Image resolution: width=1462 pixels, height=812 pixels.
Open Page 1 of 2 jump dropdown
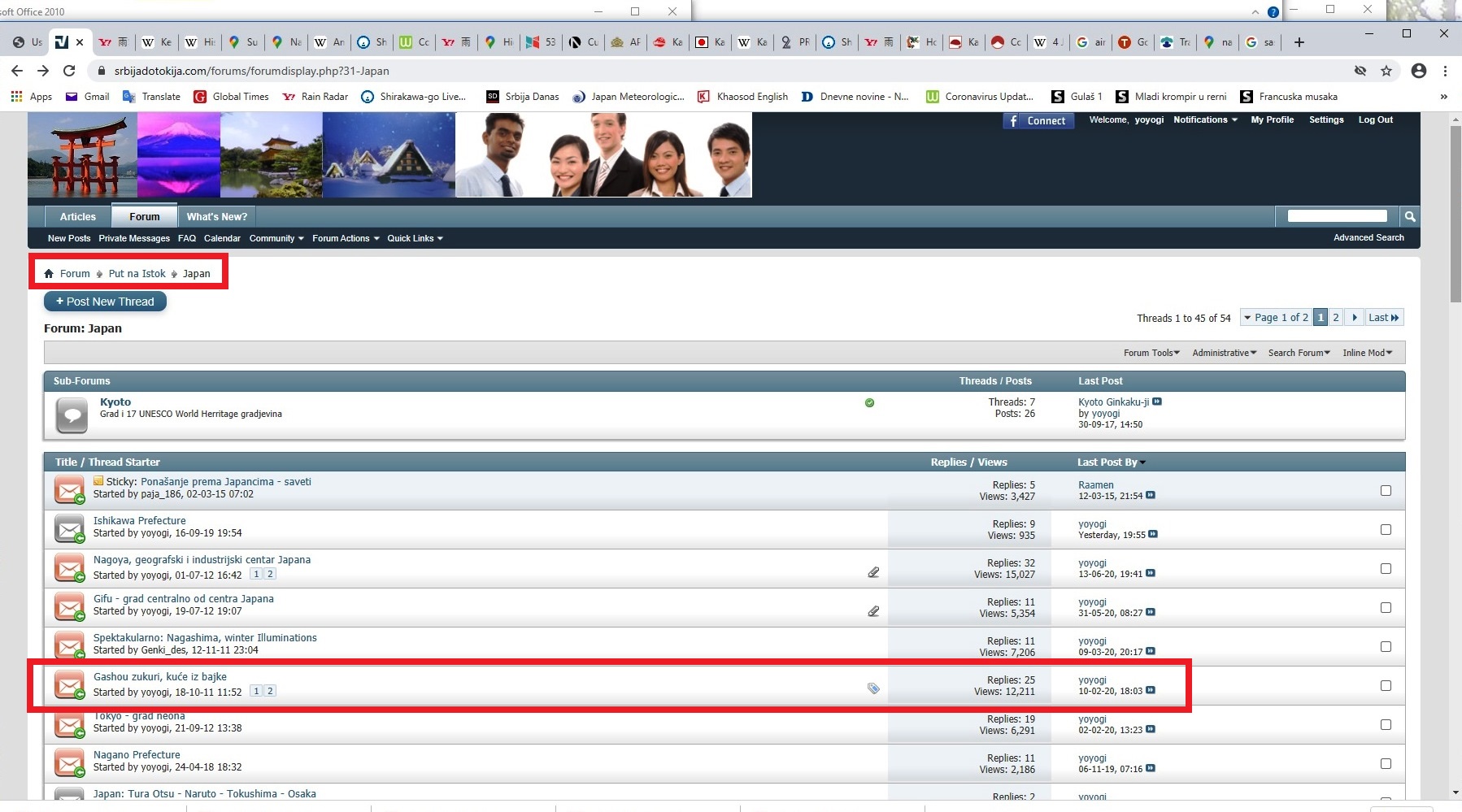[1275, 318]
